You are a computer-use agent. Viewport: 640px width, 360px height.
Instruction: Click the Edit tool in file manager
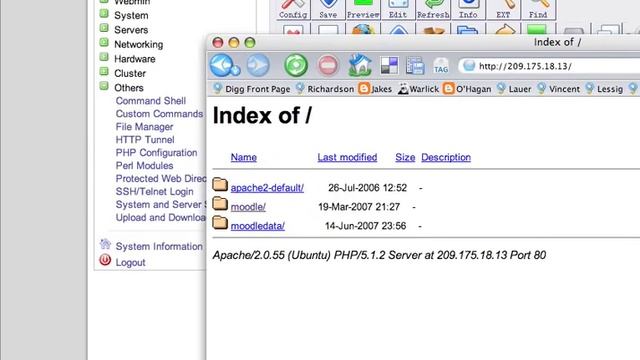398,9
